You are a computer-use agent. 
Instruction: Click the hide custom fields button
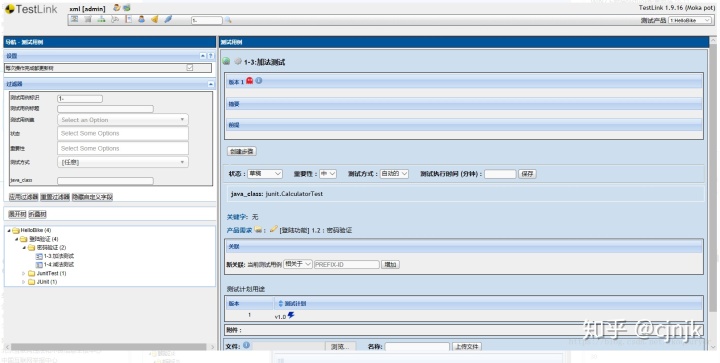(x=92, y=197)
